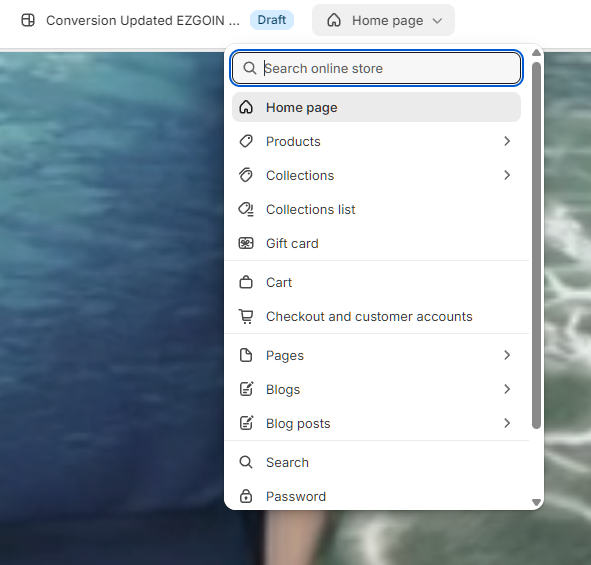This screenshot has height=565, width=591.
Task: Click the Conversion Updated EZGOIN theme name
Action: 143,20
